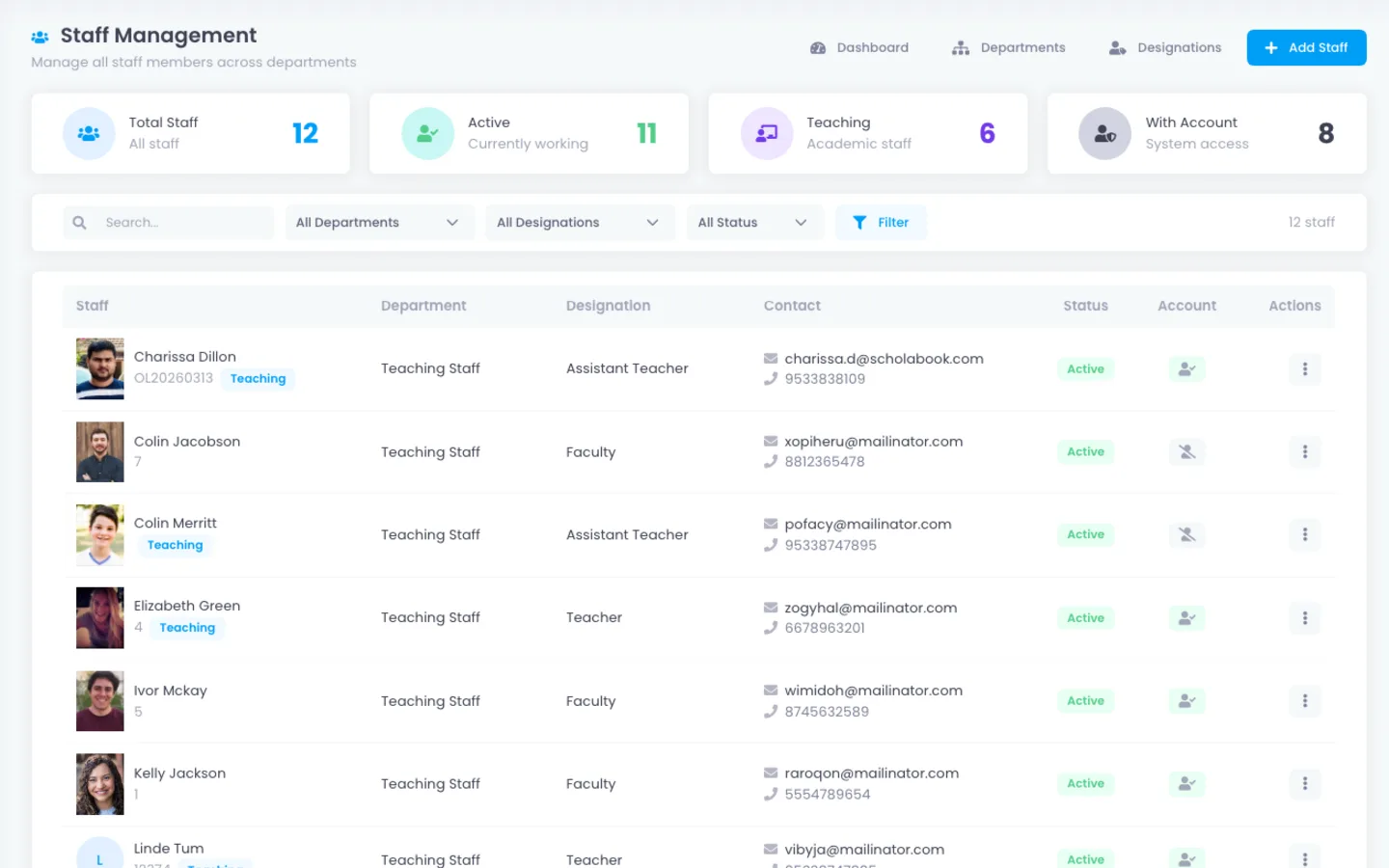
Task: Click Colin Merritt's profile photo
Action: 100,534
